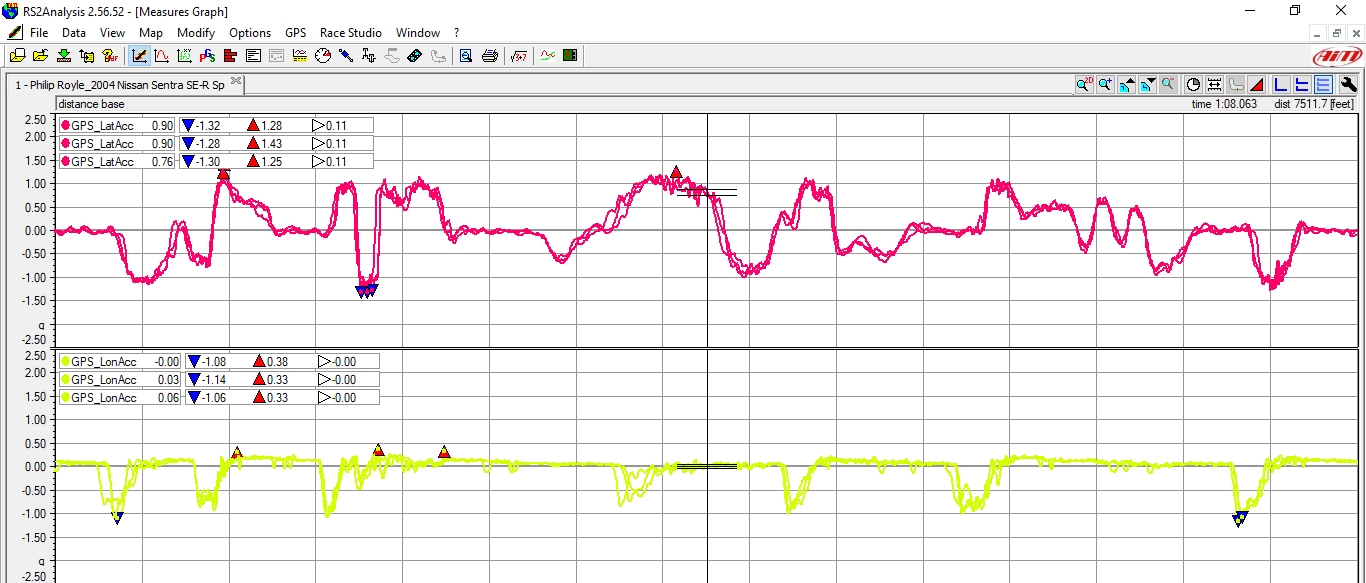Screen dimensions: 1366x583
Task: Click first red maximum marker on pink trace
Action: point(223,174)
